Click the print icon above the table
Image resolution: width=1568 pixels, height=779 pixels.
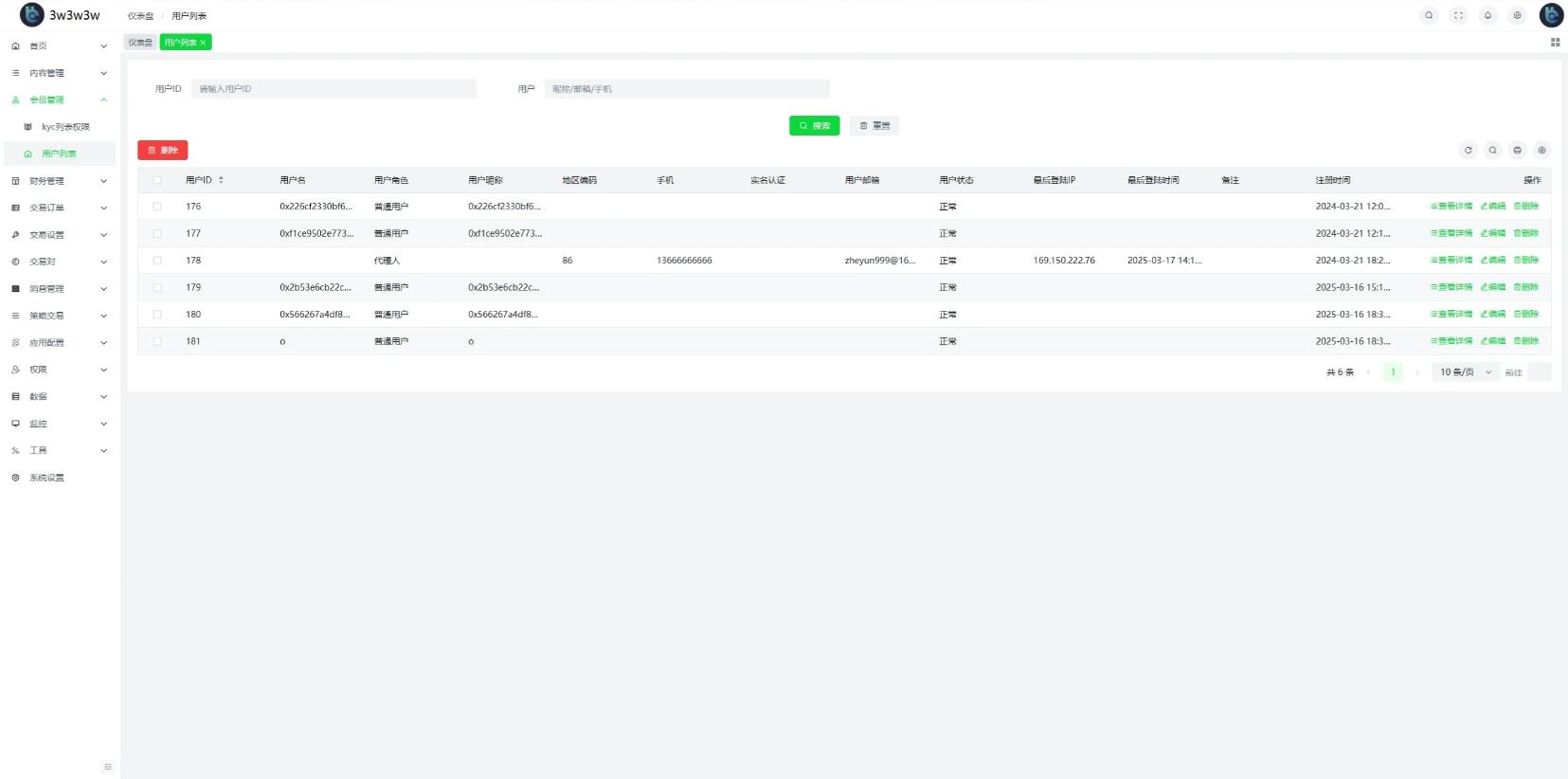pyautogui.click(x=1517, y=150)
